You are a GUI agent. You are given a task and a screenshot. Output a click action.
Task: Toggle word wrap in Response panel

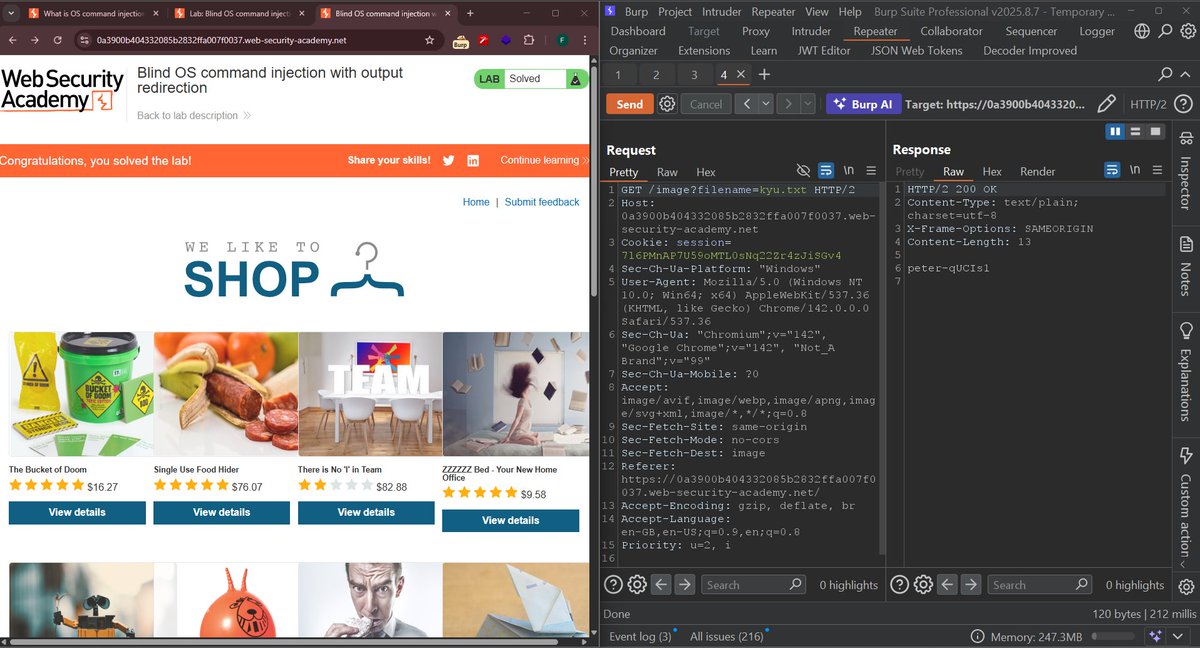click(x=1112, y=171)
